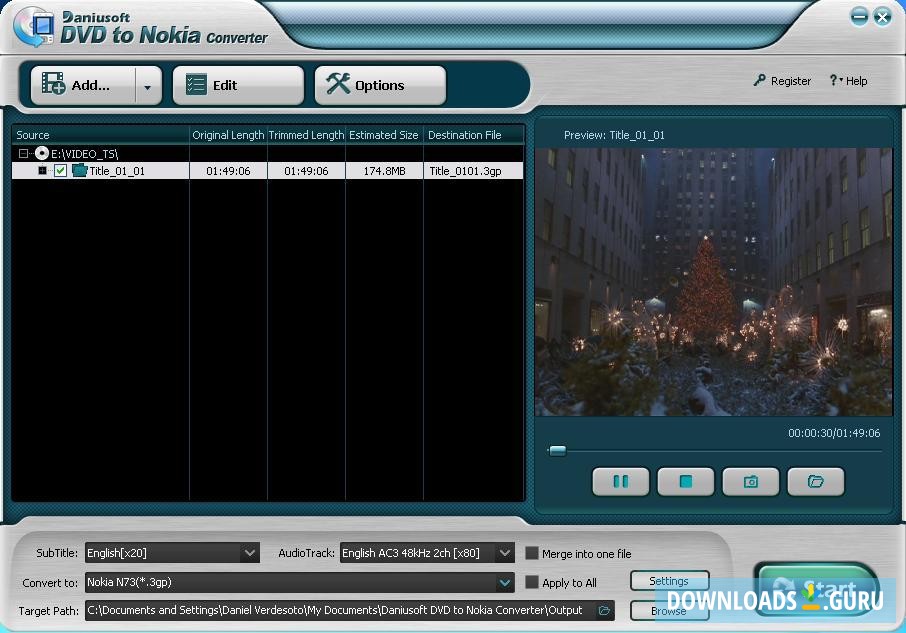The height and width of the screenshot is (633, 906).
Task: Open target path folder icon
Action: (604, 610)
